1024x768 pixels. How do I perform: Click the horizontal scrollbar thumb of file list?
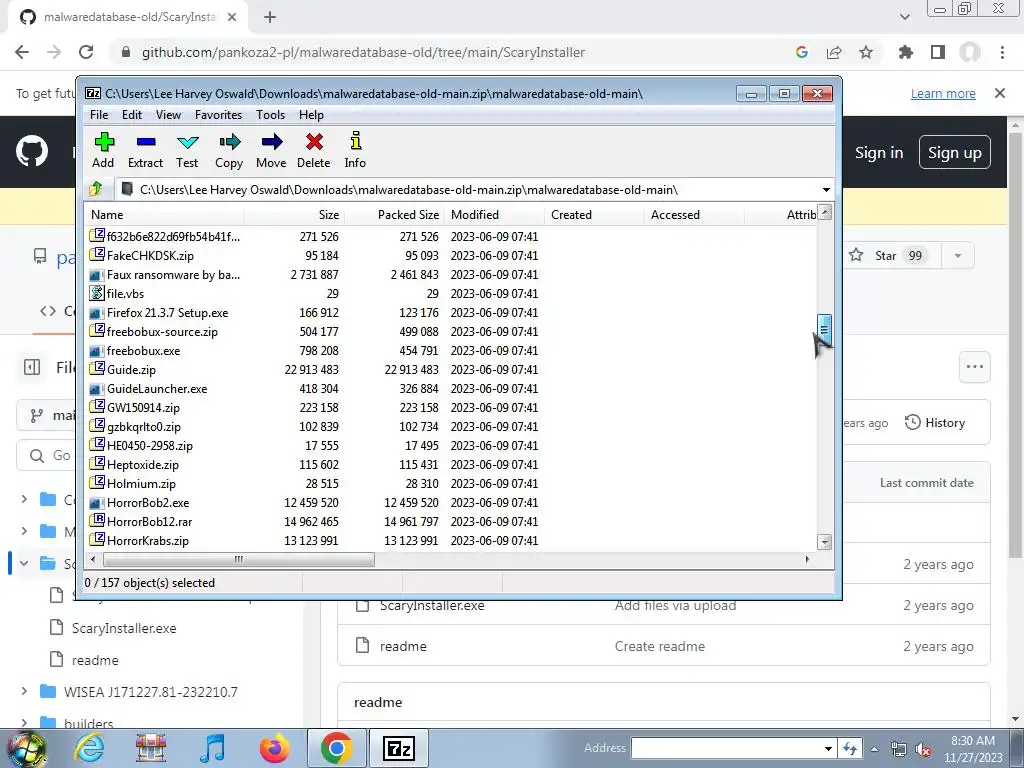point(239,560)
